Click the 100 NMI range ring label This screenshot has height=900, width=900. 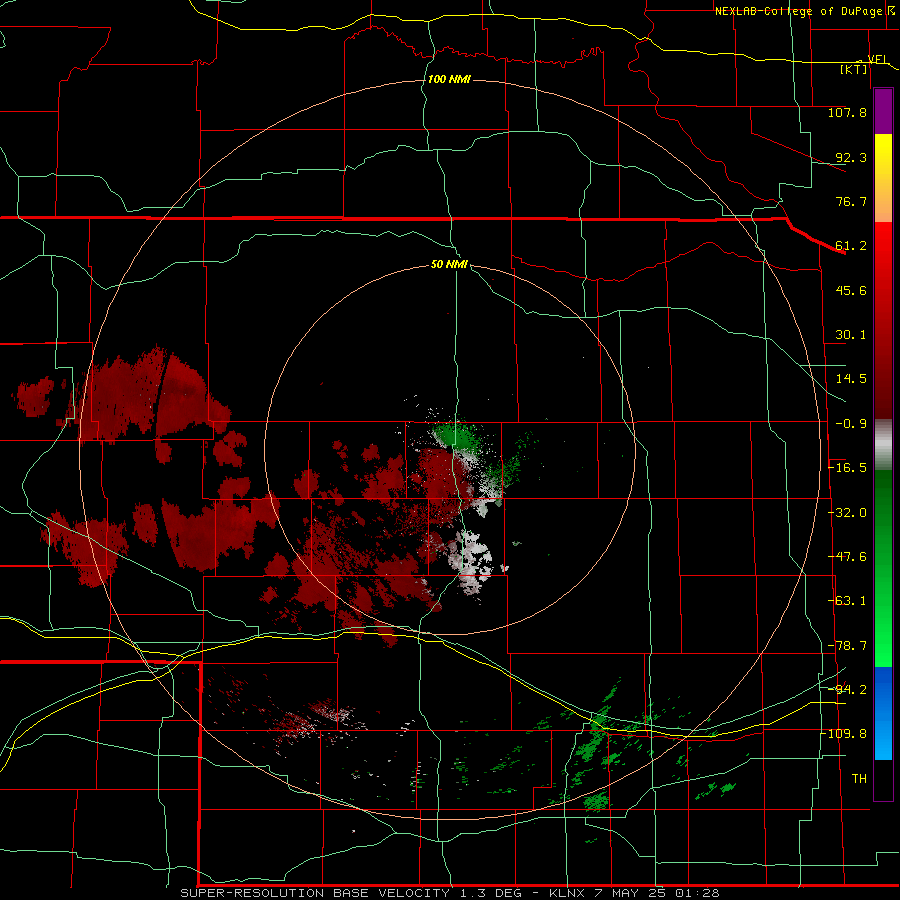coord(449,79)
